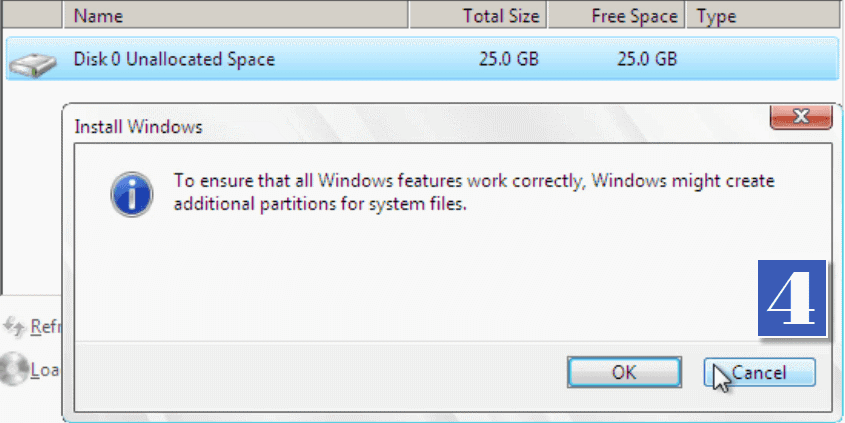Close the Install Windows dialog with X
845x423 pixels.
[x=802, y=117]
